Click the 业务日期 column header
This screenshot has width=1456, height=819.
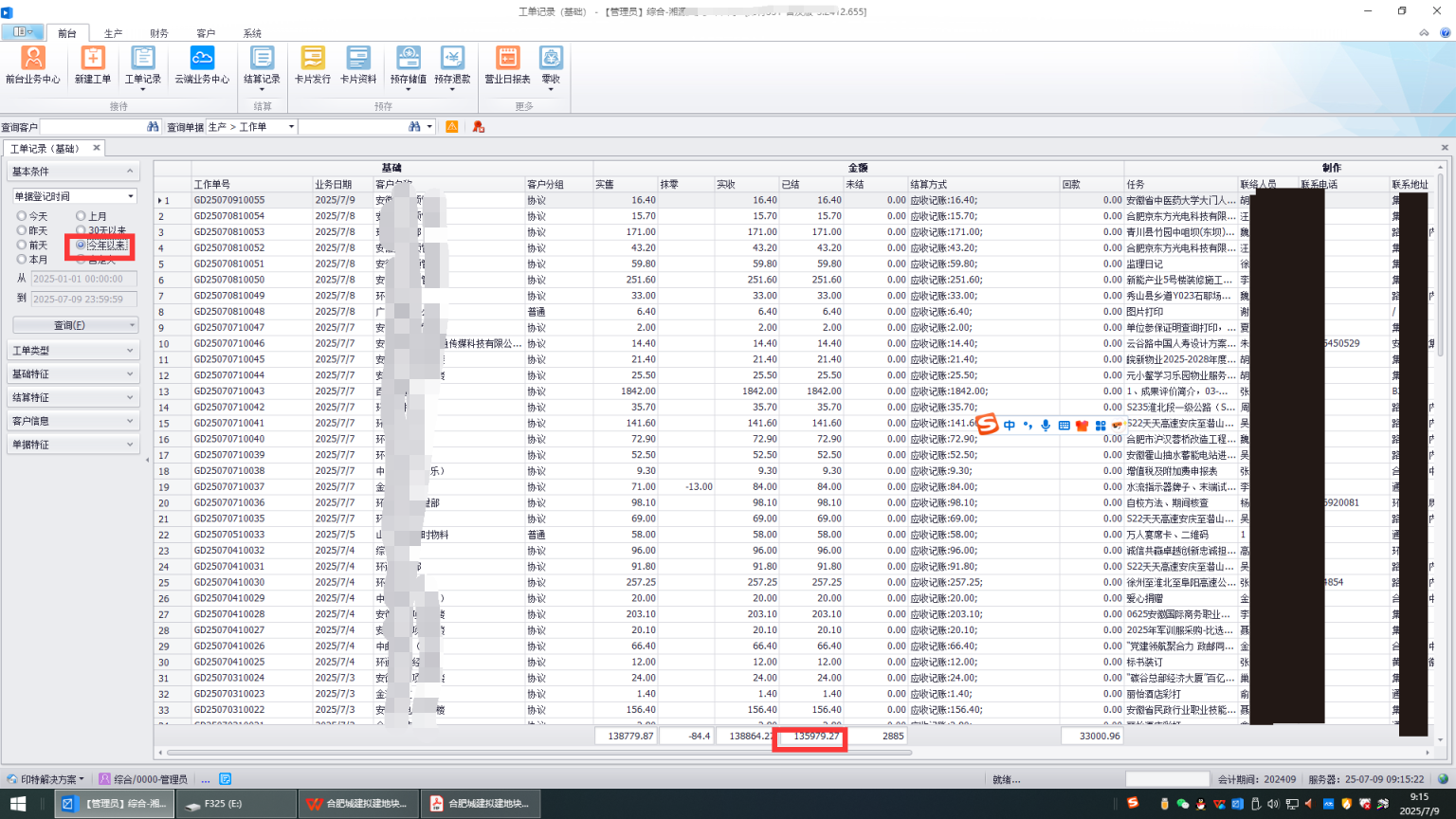343,184
